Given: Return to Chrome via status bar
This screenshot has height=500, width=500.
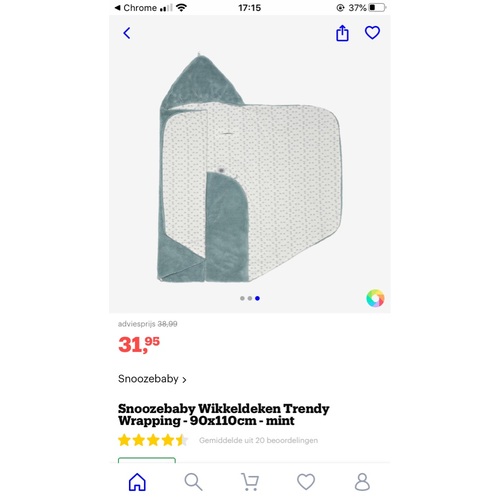Looking at the screenshot, I should coord(136,8).
